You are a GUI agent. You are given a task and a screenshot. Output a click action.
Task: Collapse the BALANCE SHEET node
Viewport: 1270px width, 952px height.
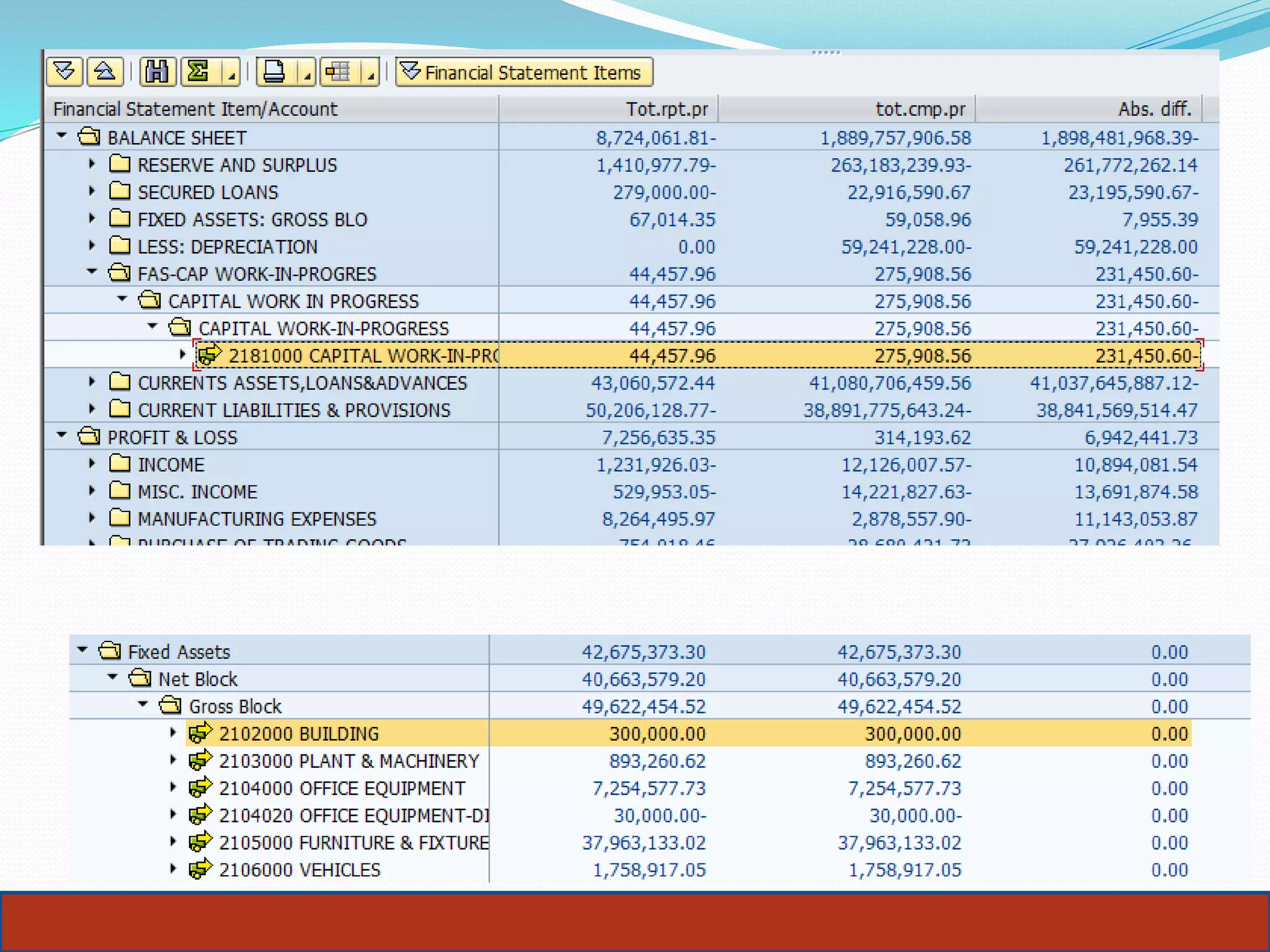coord(61,136)
